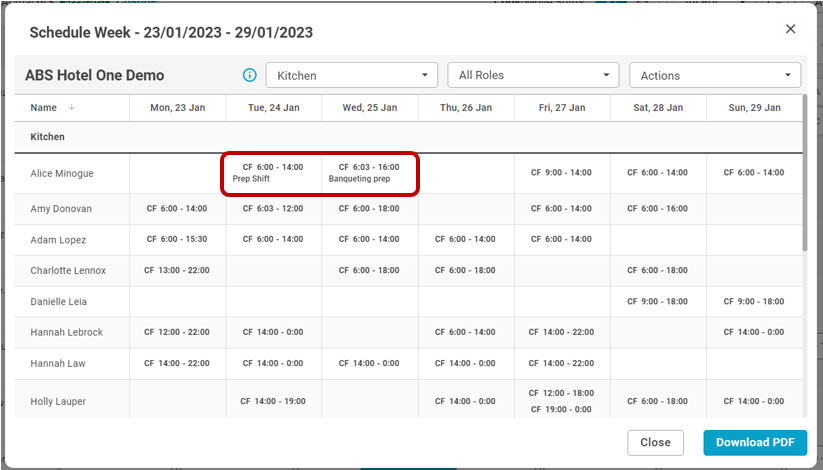Open the All Roles dropdown

533,75
